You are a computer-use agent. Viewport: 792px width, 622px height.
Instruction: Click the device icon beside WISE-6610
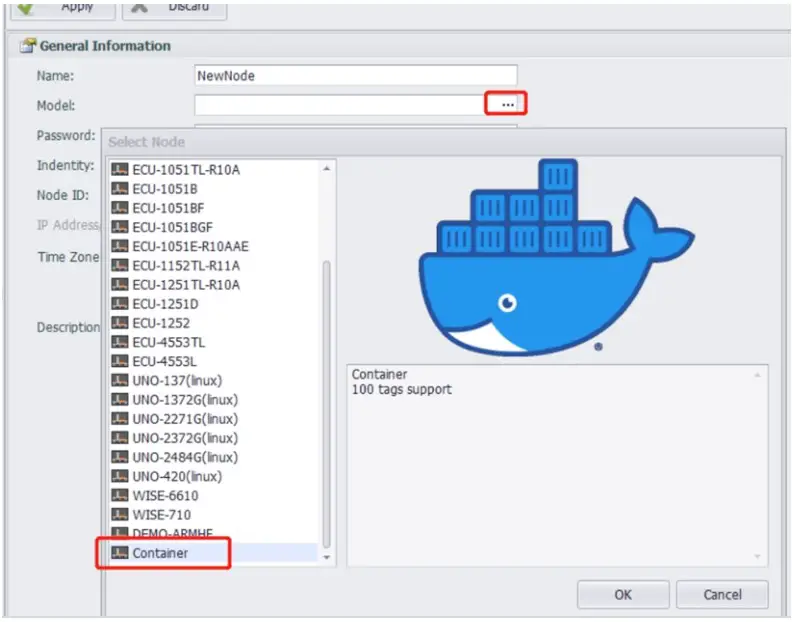tap(120, 495)
